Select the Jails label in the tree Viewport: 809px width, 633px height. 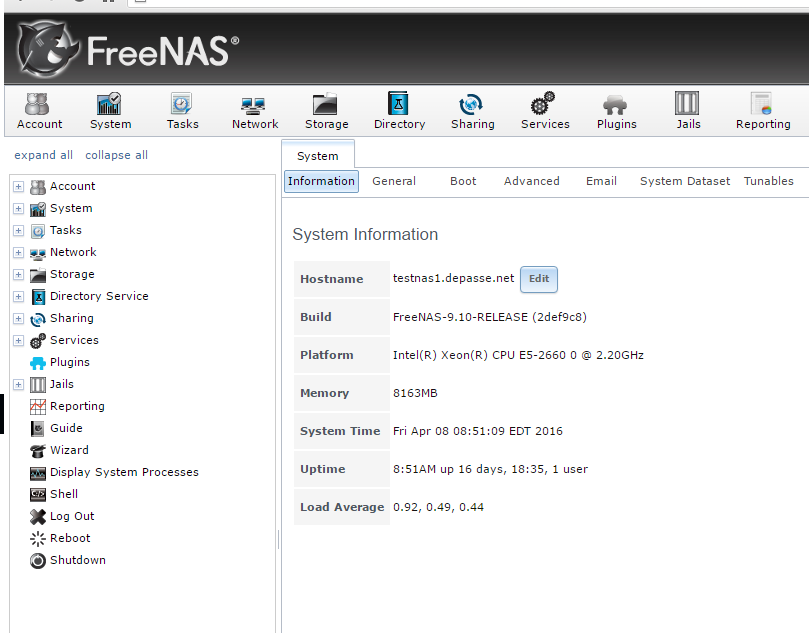pos(62,384)
